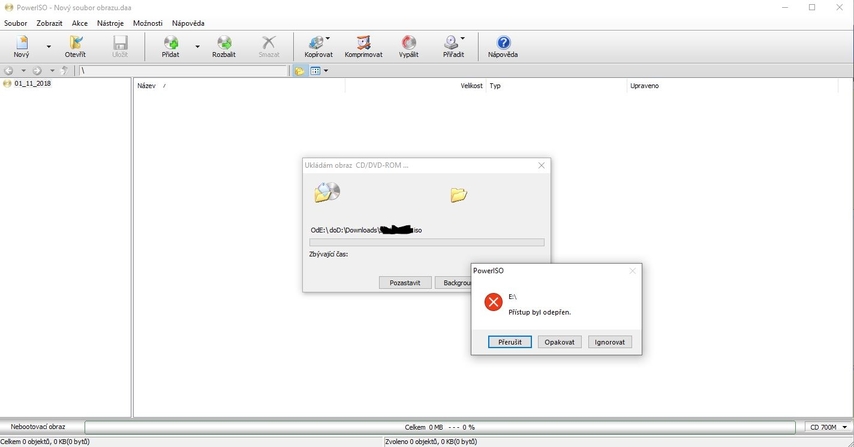Click the Vypálit (Burn) toolbar icon
The height and width of the screenshot is (447, 854).
[408, 46]
